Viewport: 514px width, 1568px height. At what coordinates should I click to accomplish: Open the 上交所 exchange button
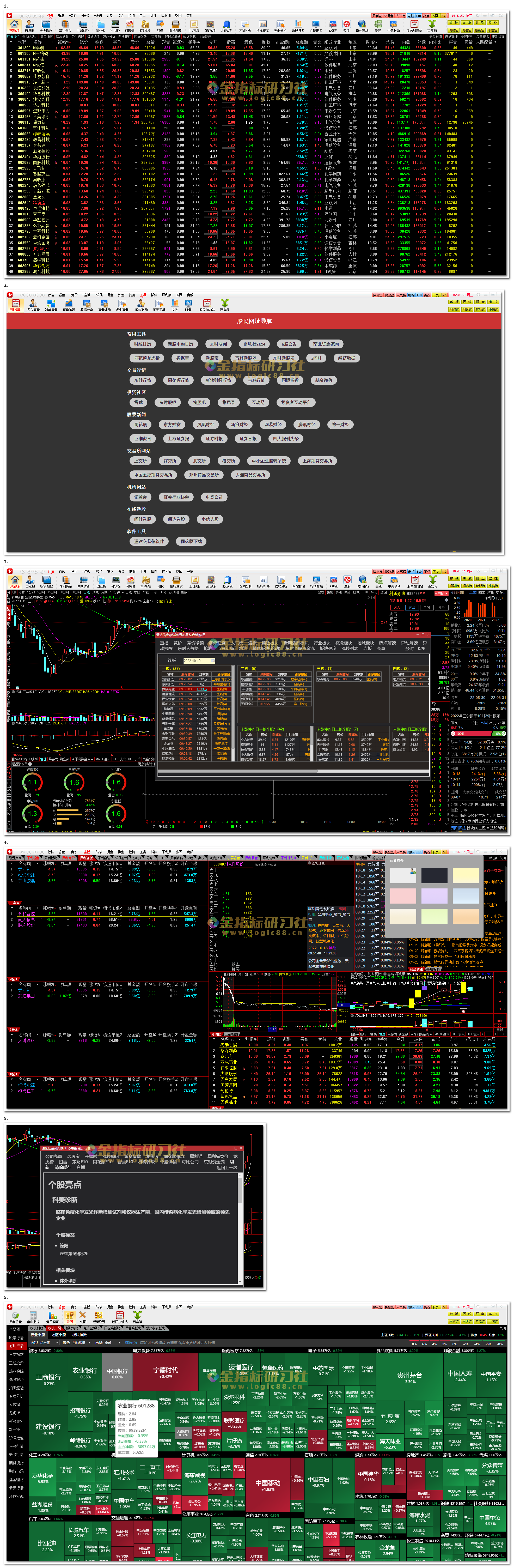pyautogui.click(x=140, y=461)
